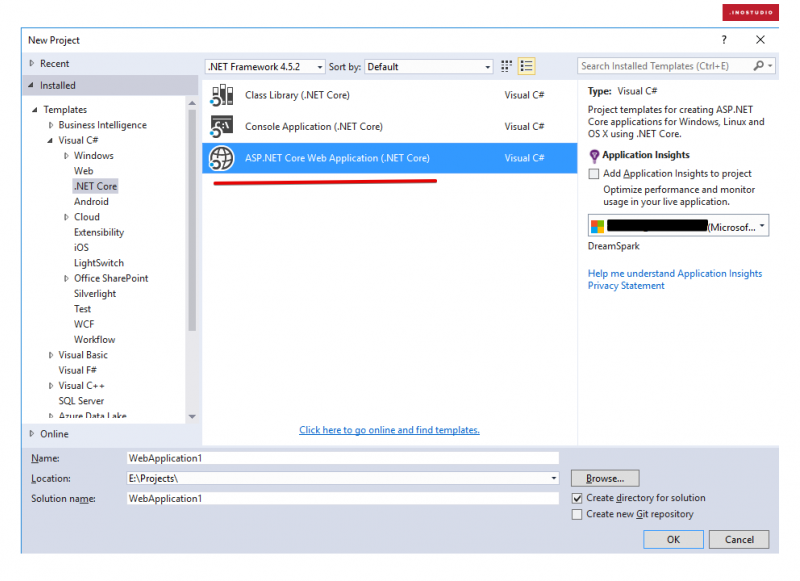
Task: Open the Location path dropdown arrow
Action: click(x=554, y=478)
